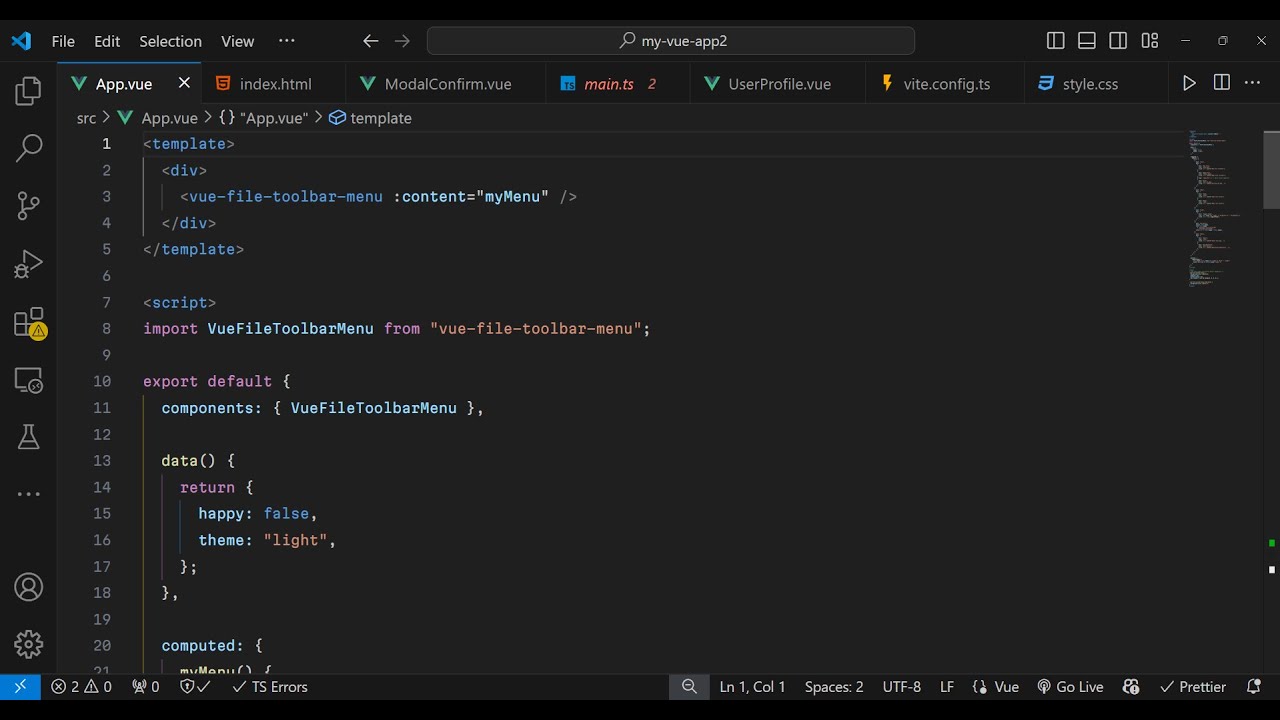This screenshot has height=720, width=1280.
Task: Open editor More Actions menu
Action: (x=1252, y=83)
